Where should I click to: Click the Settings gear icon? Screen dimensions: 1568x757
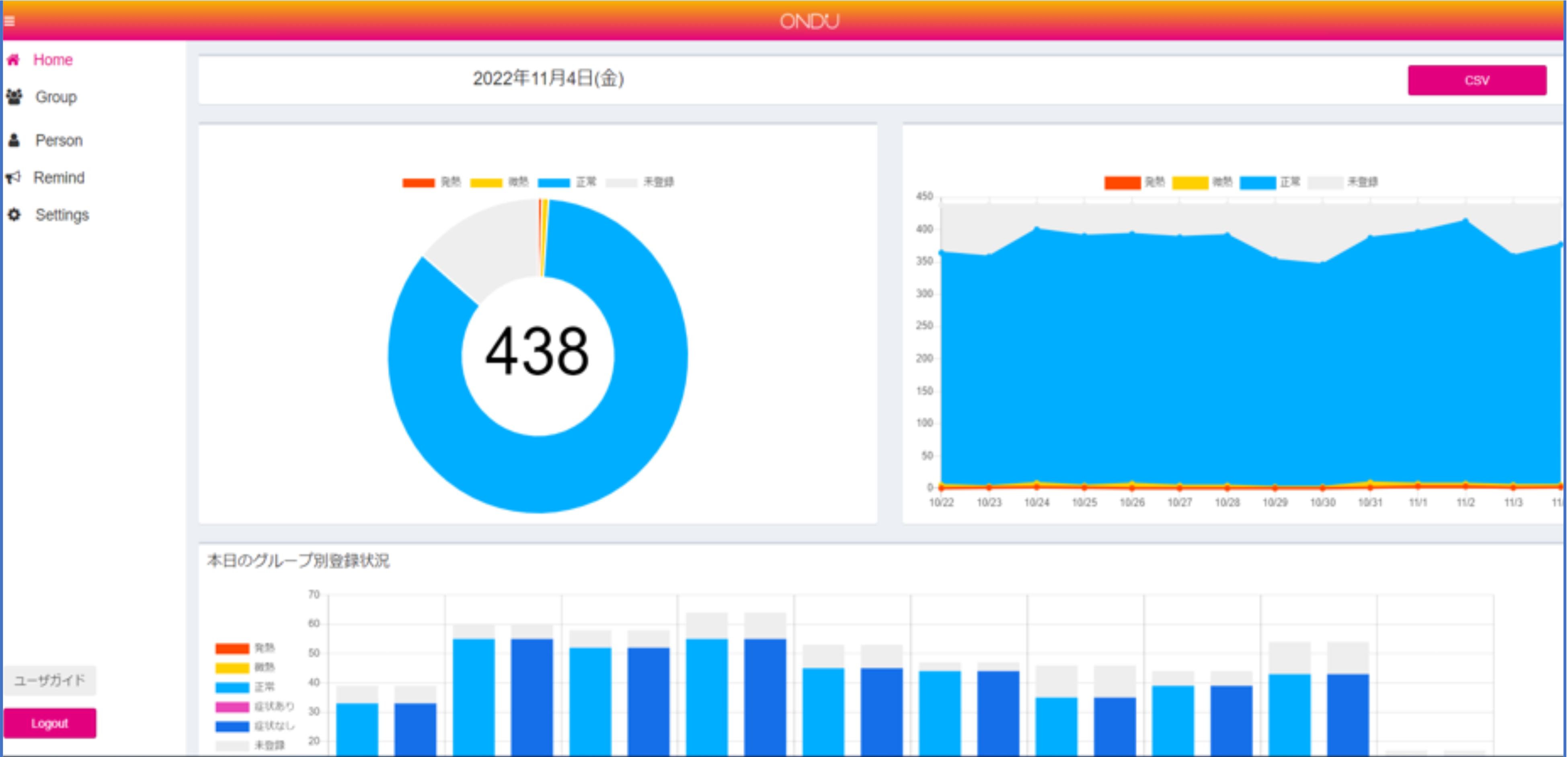coord(14,215)
